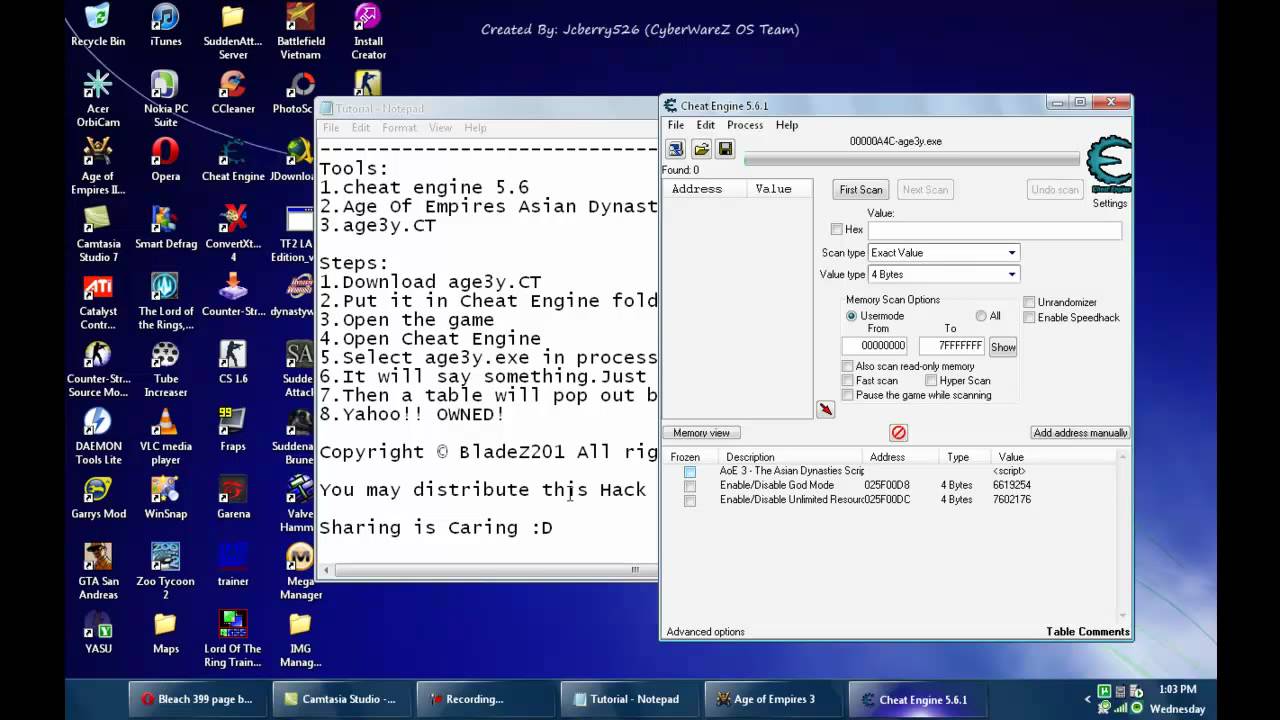
Task: Click the Show button beside the range
Action: point(1003,347)
